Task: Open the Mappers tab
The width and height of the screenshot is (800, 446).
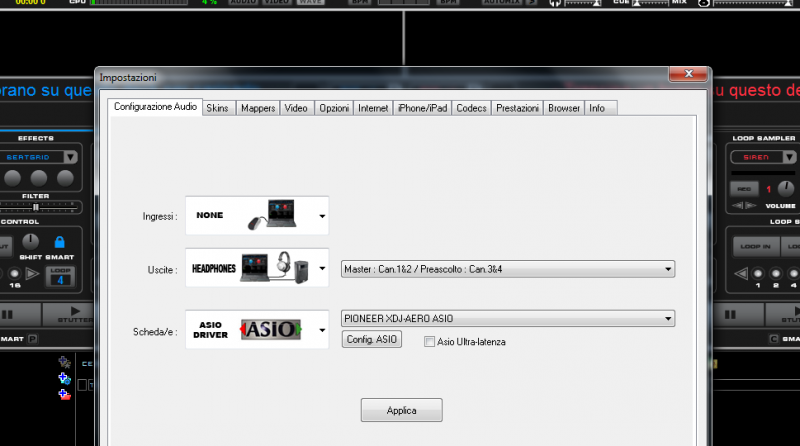Action: 258,108
